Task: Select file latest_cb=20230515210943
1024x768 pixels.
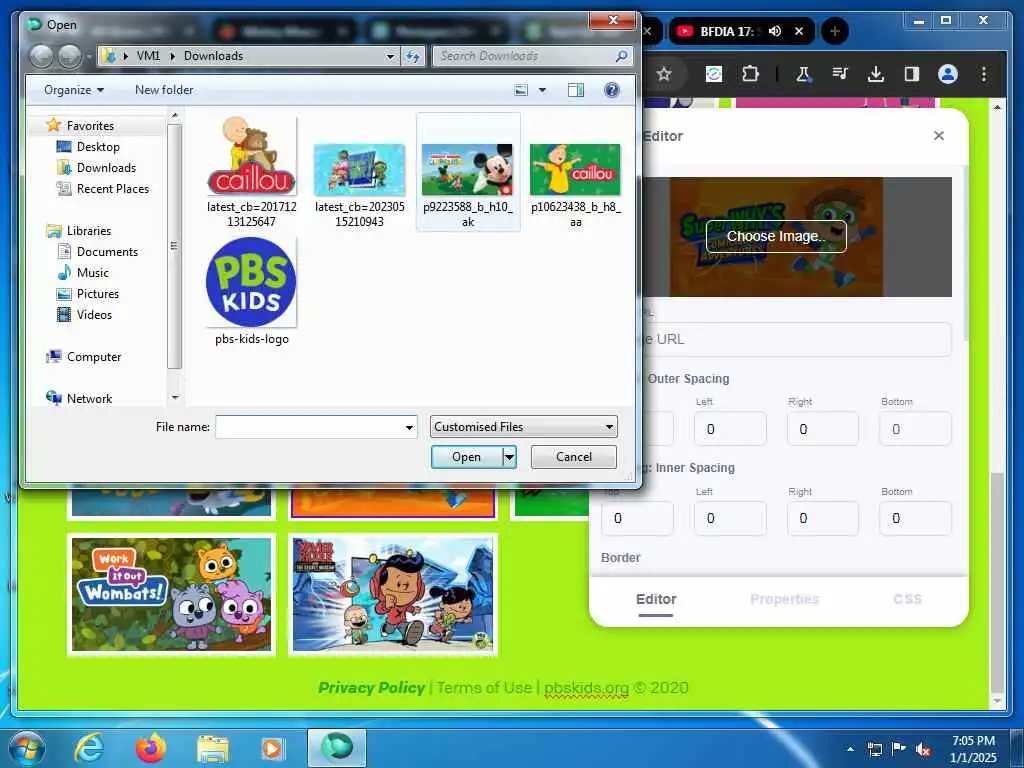Action: point(360,185)
